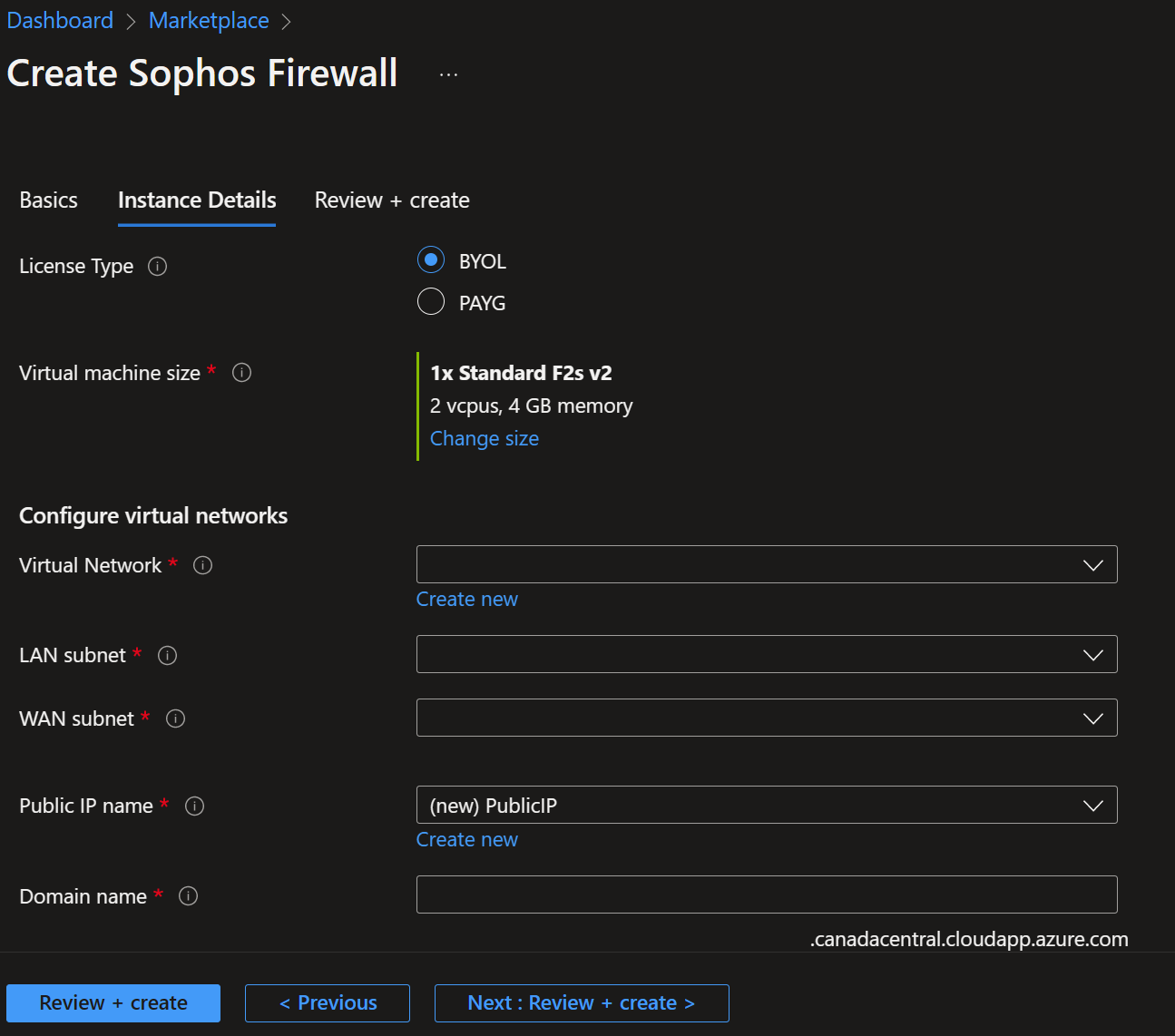Select the BYOL license radio button
Screen dimensions: 1175x1036
pos(431,260)
